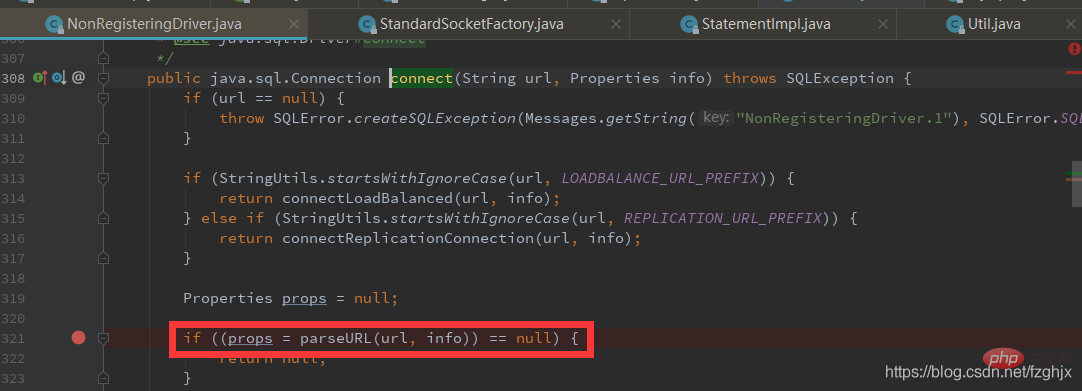This screenshot has width=1082, height=391.
Task: Click the LOADBALANCE_URL_PREFIX constant
Action: (x=660, y=178)
